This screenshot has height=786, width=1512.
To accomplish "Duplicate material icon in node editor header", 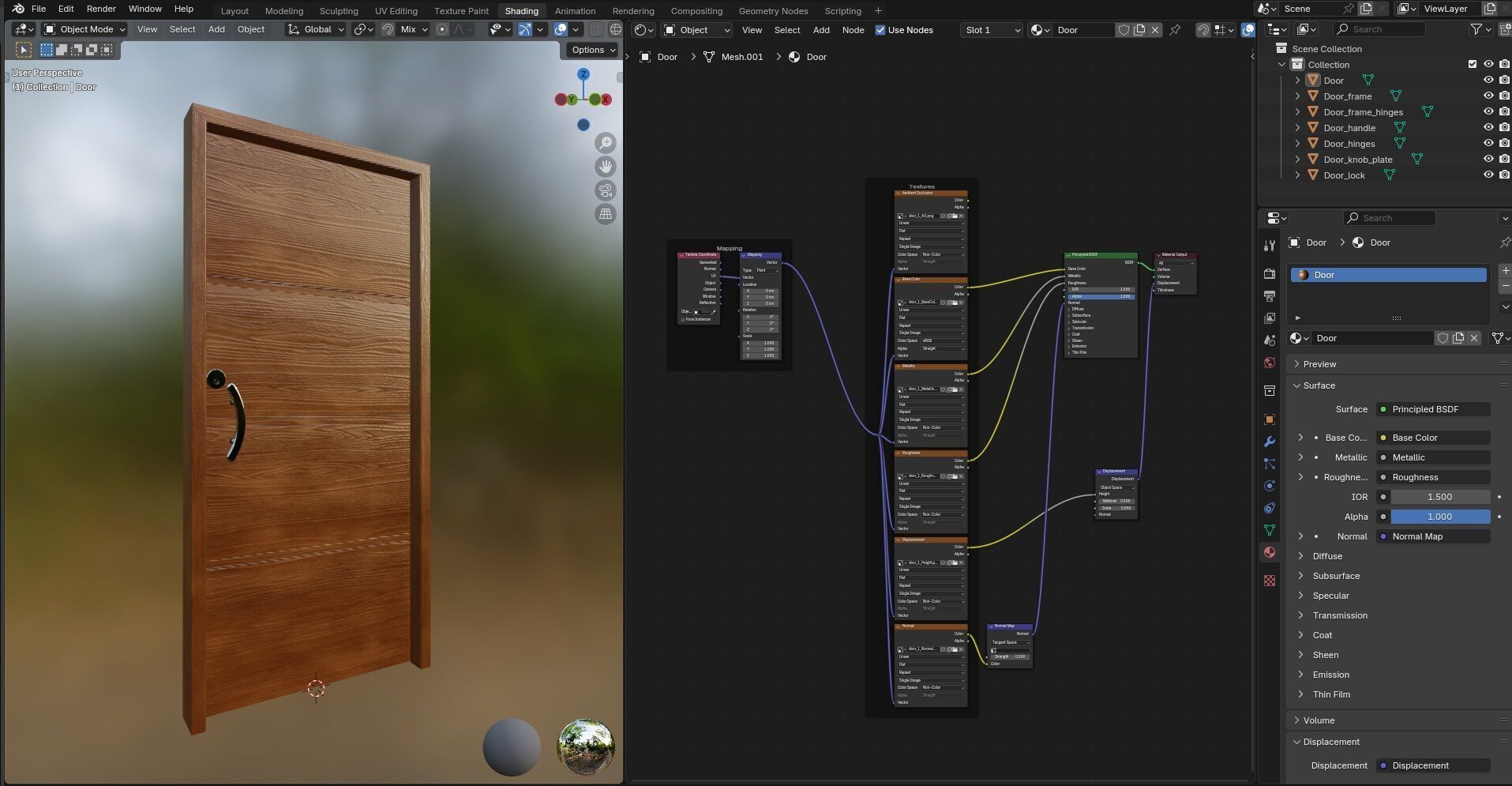I will pos(1139,30).
